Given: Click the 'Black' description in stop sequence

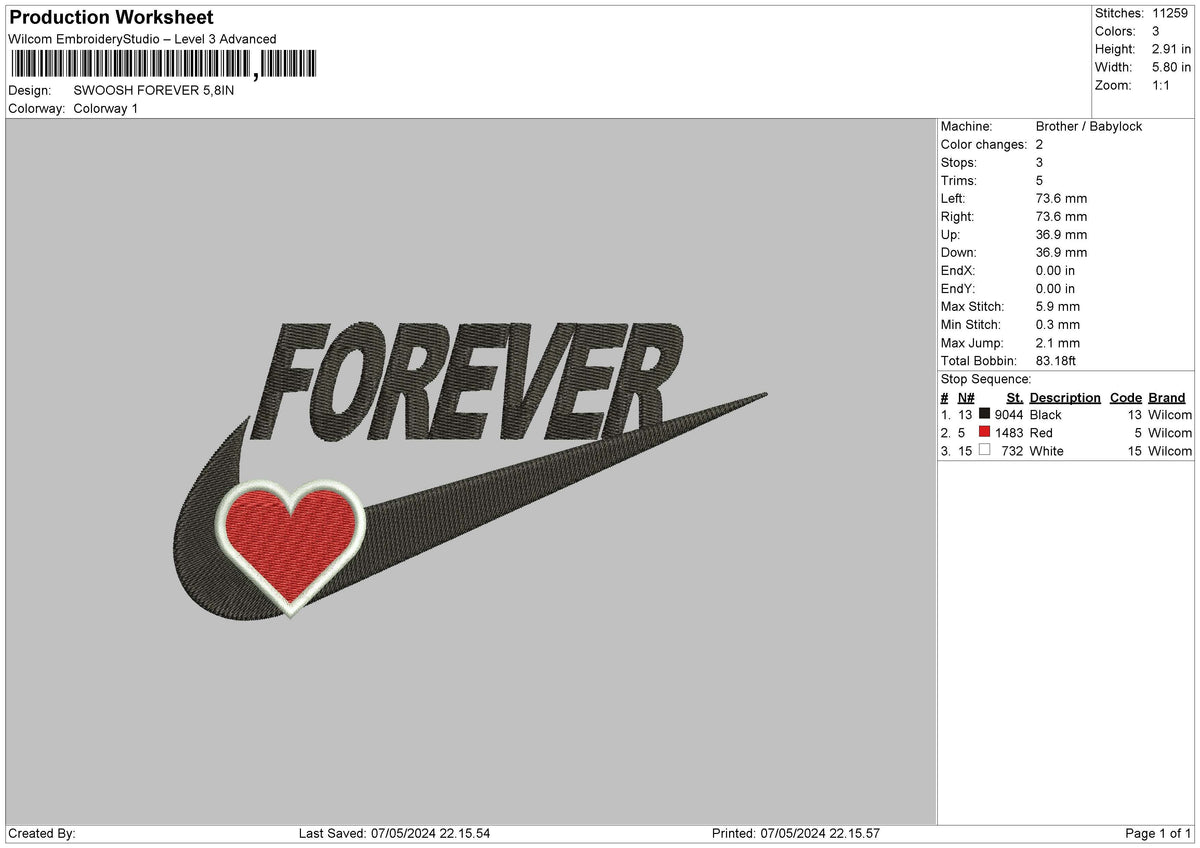Looking at the screenshot, I should pyautogui.click(x=1046, y=415).
